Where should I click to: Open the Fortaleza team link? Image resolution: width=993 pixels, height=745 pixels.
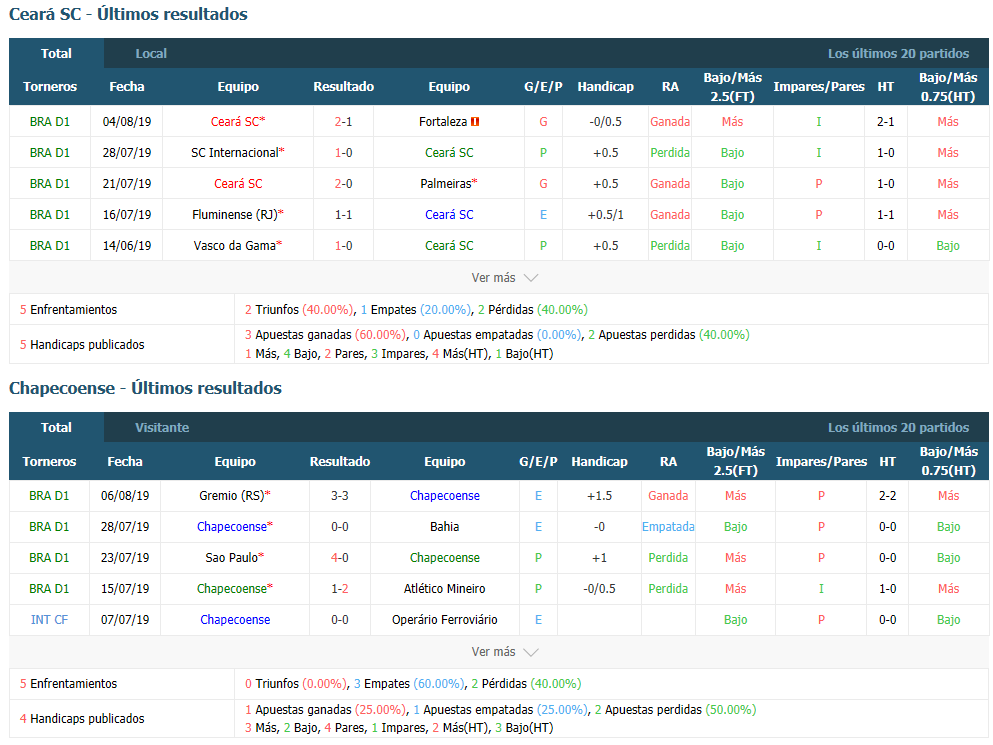pos(443,122)
